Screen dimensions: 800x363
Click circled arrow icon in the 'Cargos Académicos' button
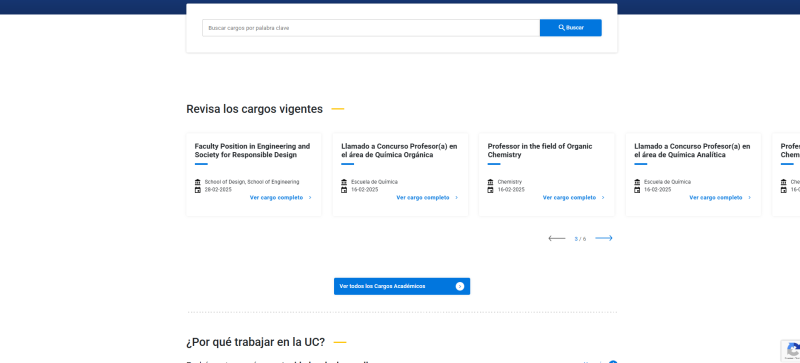(x=460, y=286)
